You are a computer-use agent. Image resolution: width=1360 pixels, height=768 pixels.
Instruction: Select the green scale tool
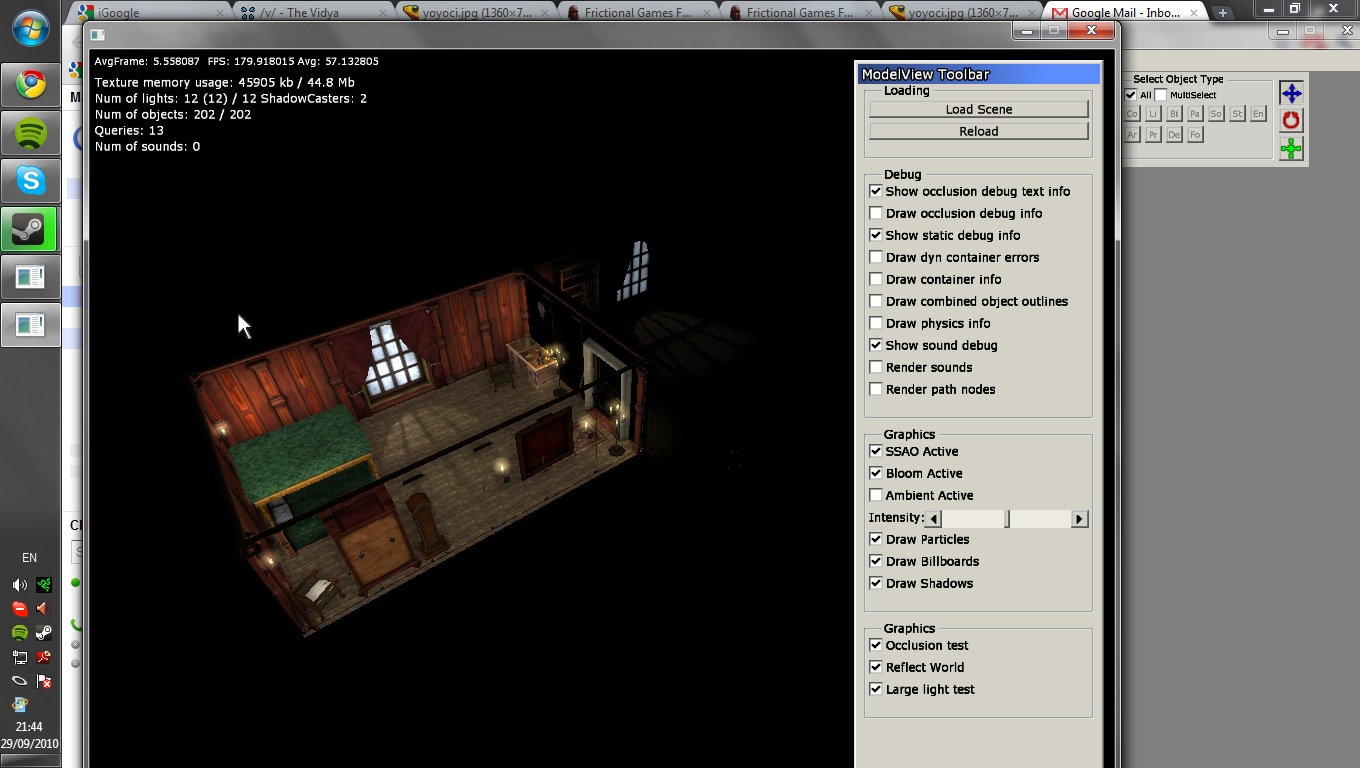click(1291, 149)
